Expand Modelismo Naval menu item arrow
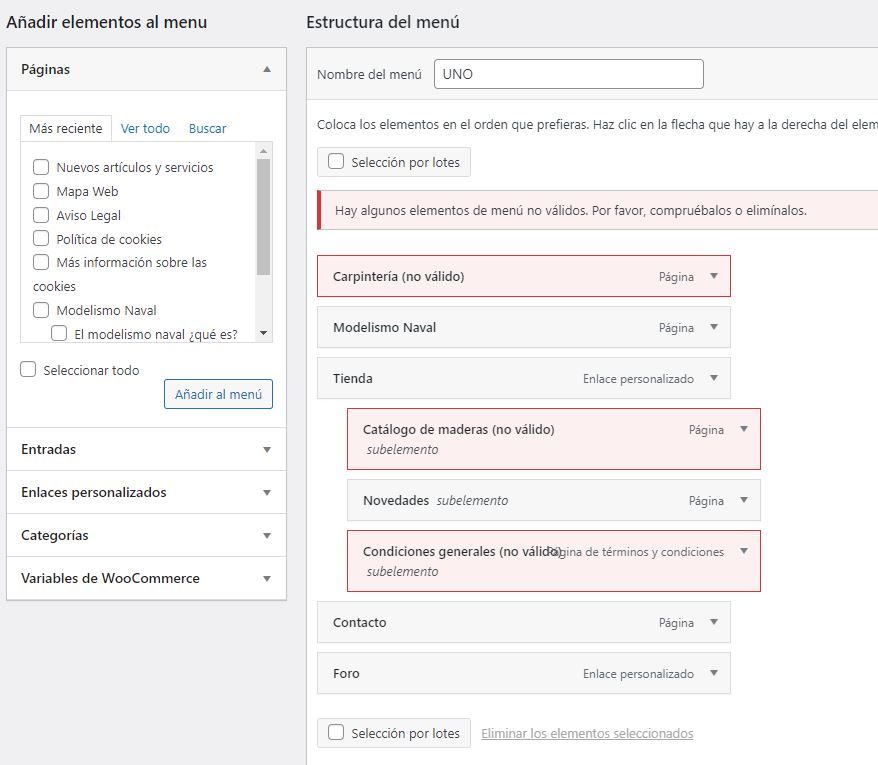 pyautogui.click(x=714, y=327)
